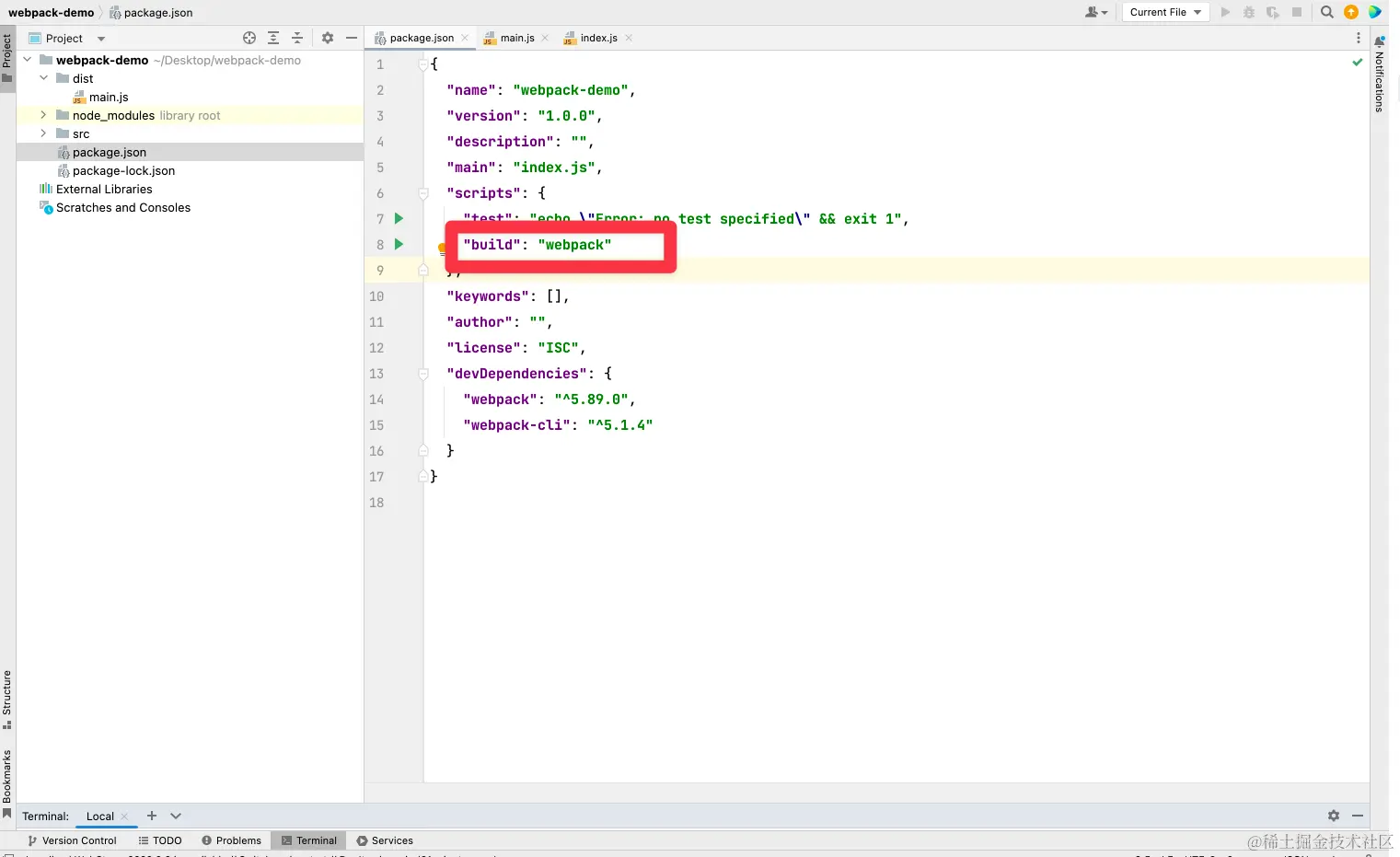Click the intention lightbulb on line 8
Viewport: 1400px width, 857px height.
(x=442, y=248)
